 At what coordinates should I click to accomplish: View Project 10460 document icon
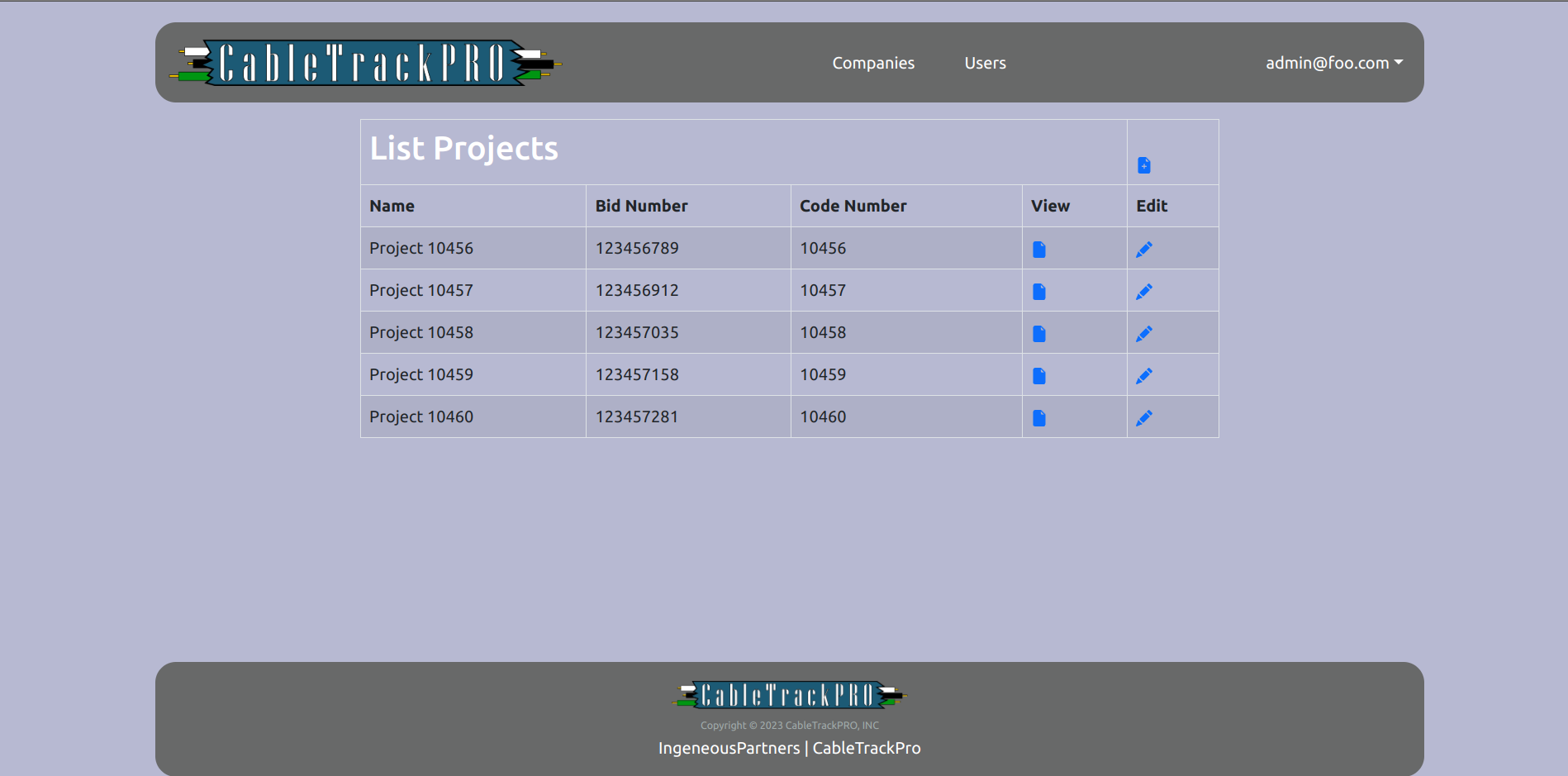1038,418
